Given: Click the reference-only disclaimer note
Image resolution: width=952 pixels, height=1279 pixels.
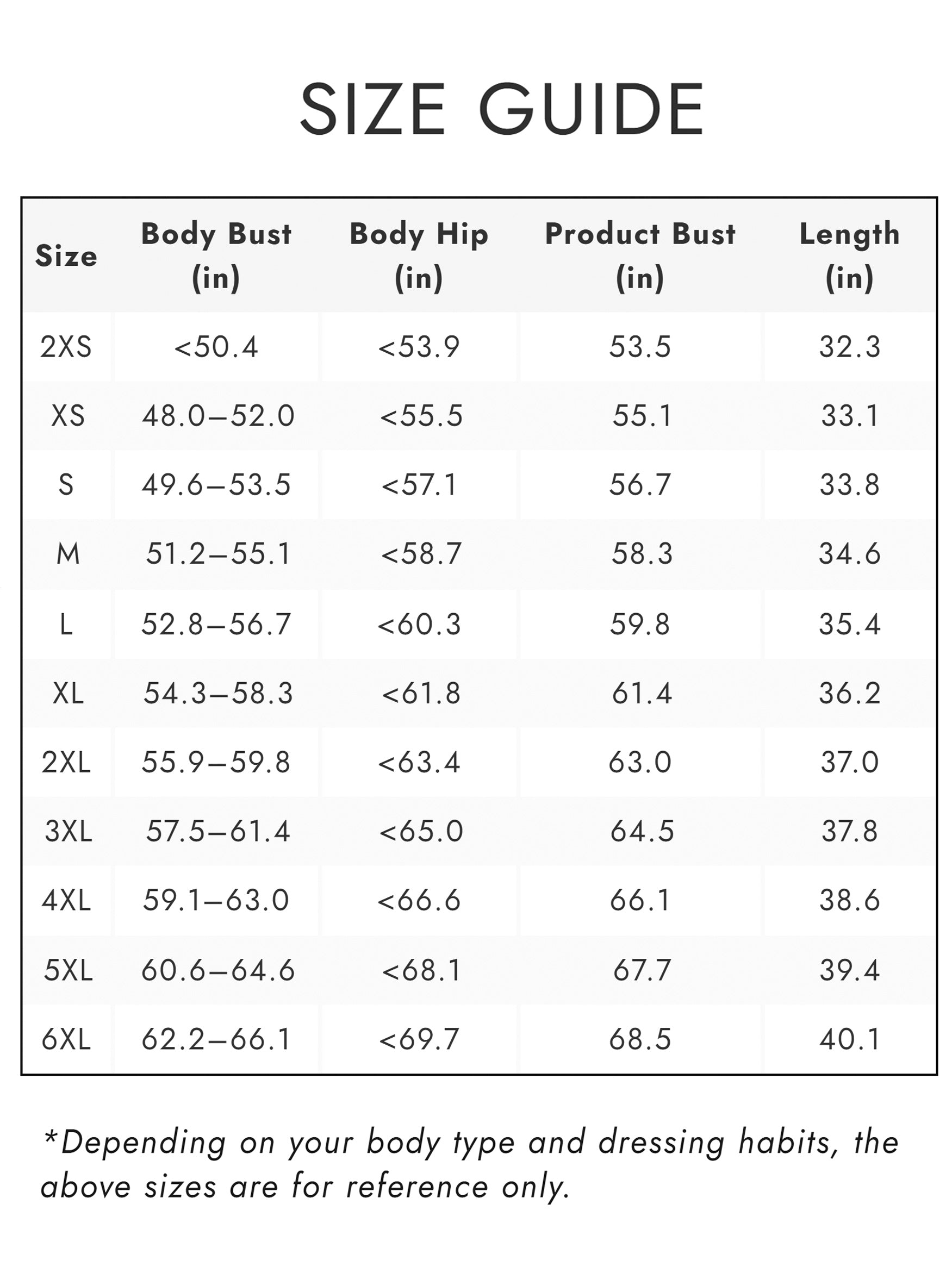Looking at the screenshot, I should [470, 1165].
